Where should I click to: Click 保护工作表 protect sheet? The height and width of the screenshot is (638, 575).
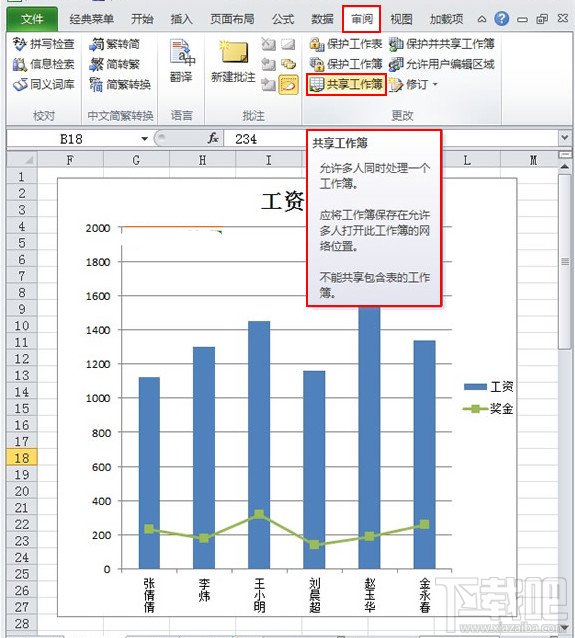[346, 44]
